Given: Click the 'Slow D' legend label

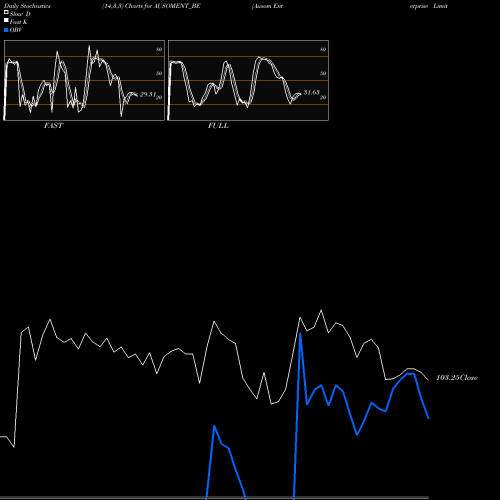Looking at the screenshot, I should (x=20, y=14).
